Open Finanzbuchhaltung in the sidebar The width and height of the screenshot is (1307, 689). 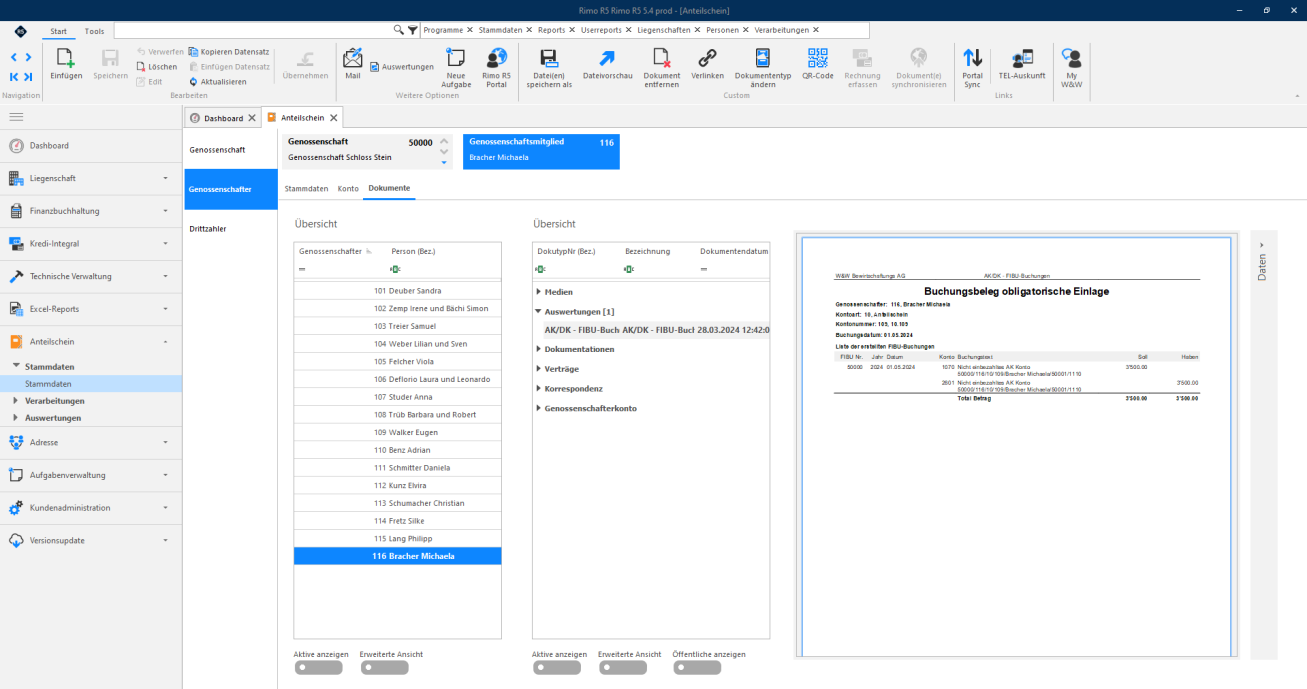click(91, 211)
